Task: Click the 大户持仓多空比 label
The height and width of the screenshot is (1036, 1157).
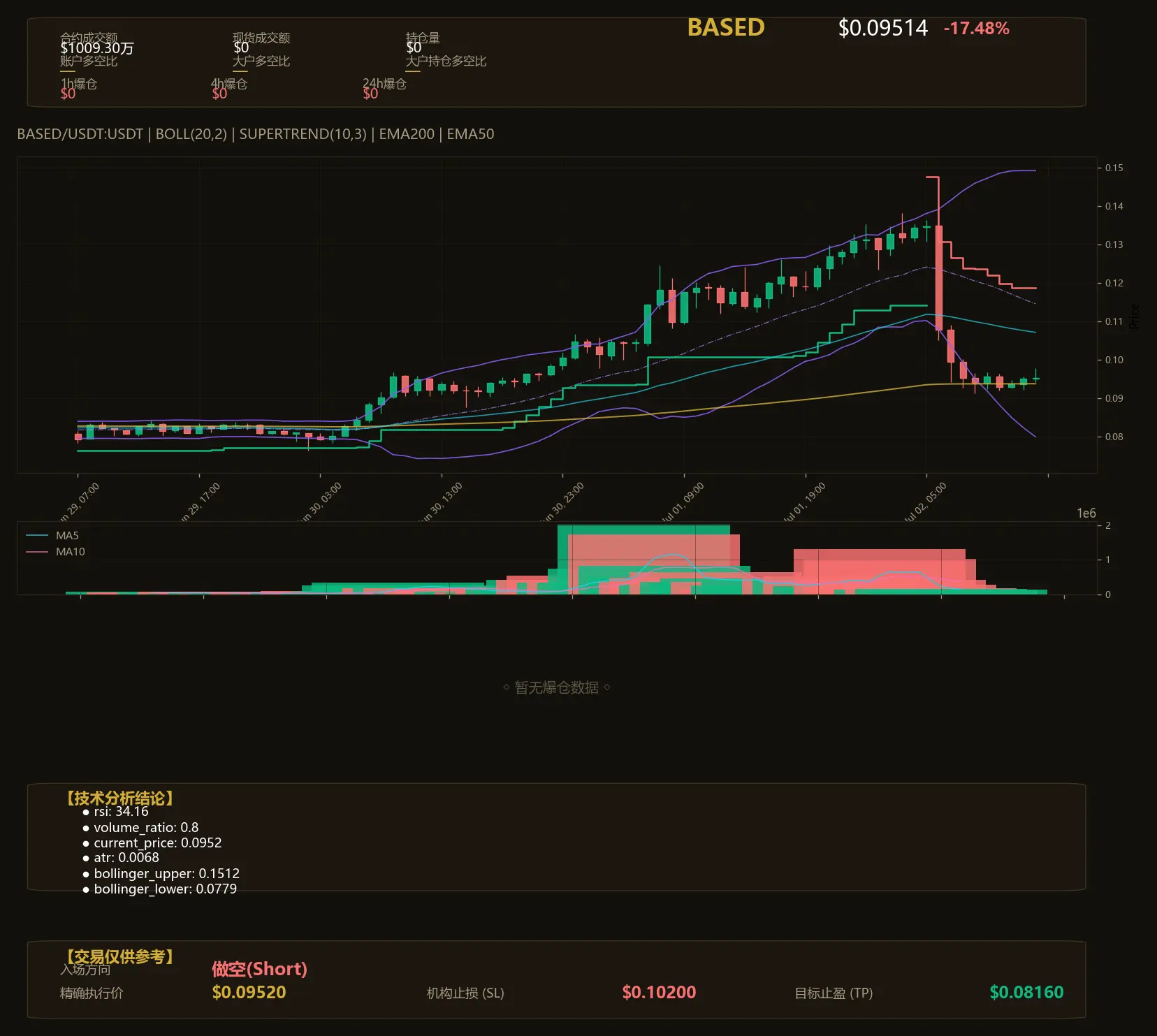Action: (446, 61)
